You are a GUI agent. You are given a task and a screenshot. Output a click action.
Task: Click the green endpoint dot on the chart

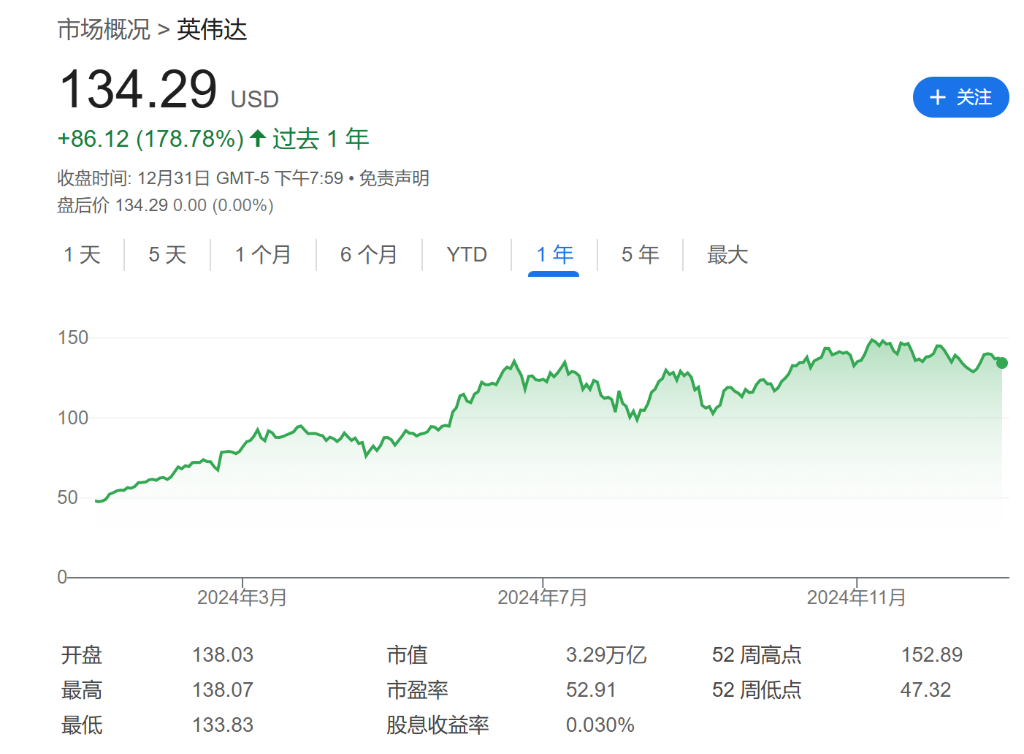[1002, 363]
